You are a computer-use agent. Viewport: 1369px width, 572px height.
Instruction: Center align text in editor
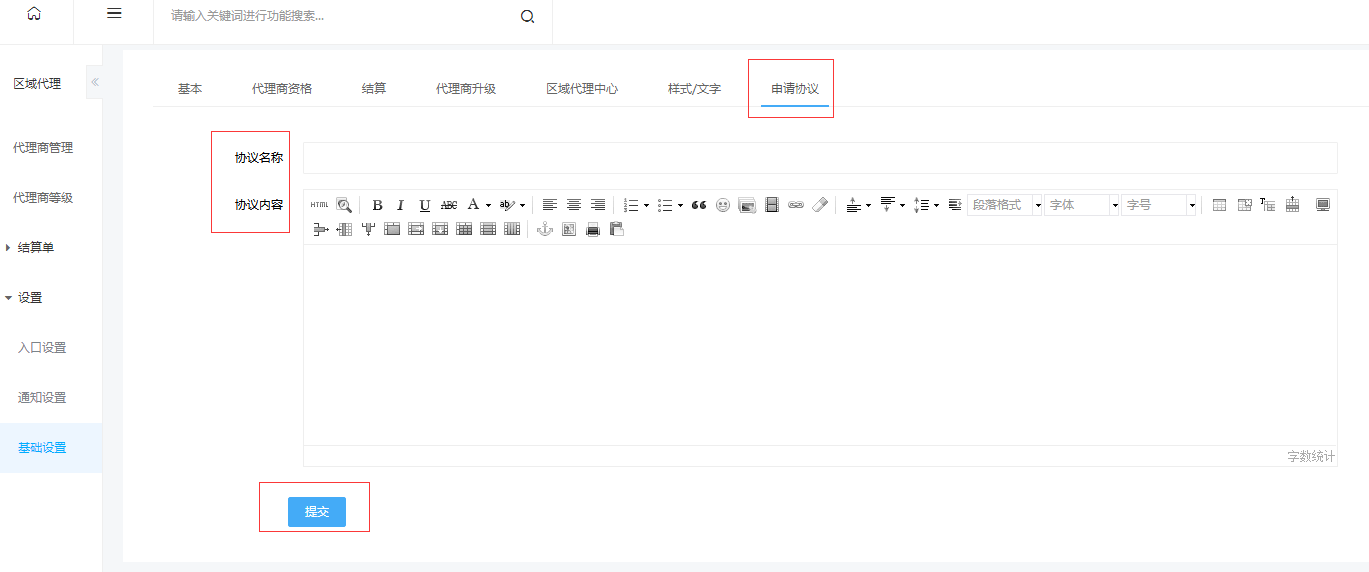coord(574,205)
